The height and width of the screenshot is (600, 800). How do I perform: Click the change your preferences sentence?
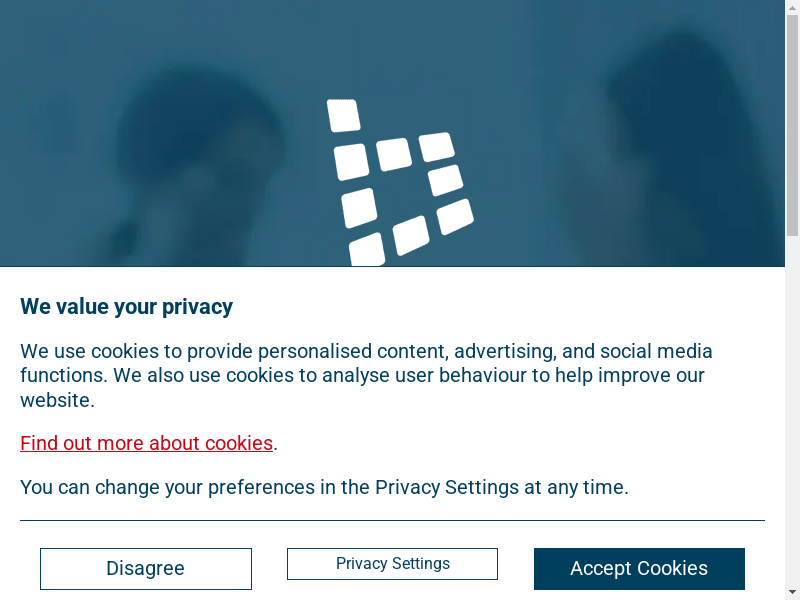(324, 488)
